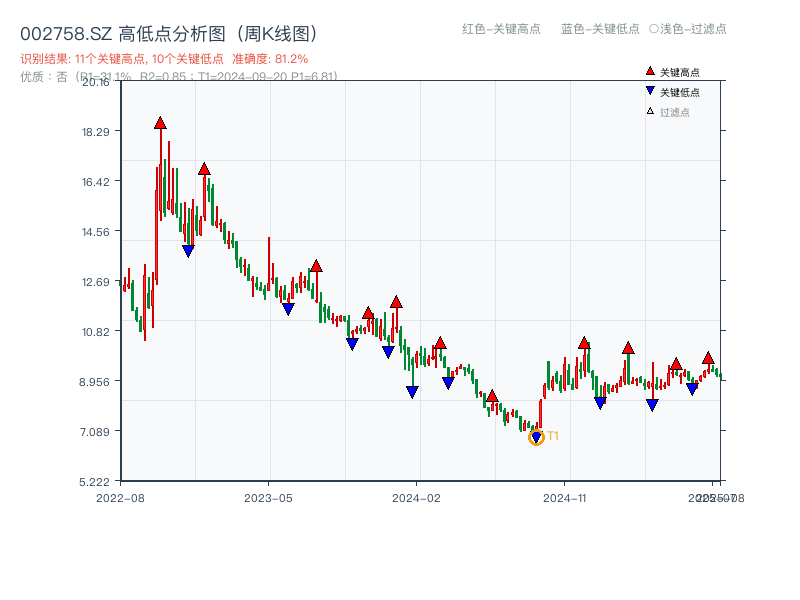The height and width of the screenshot is (600, 800).
Task: Select the blue triangle below the T1 annotation
Action: (536, 436)
